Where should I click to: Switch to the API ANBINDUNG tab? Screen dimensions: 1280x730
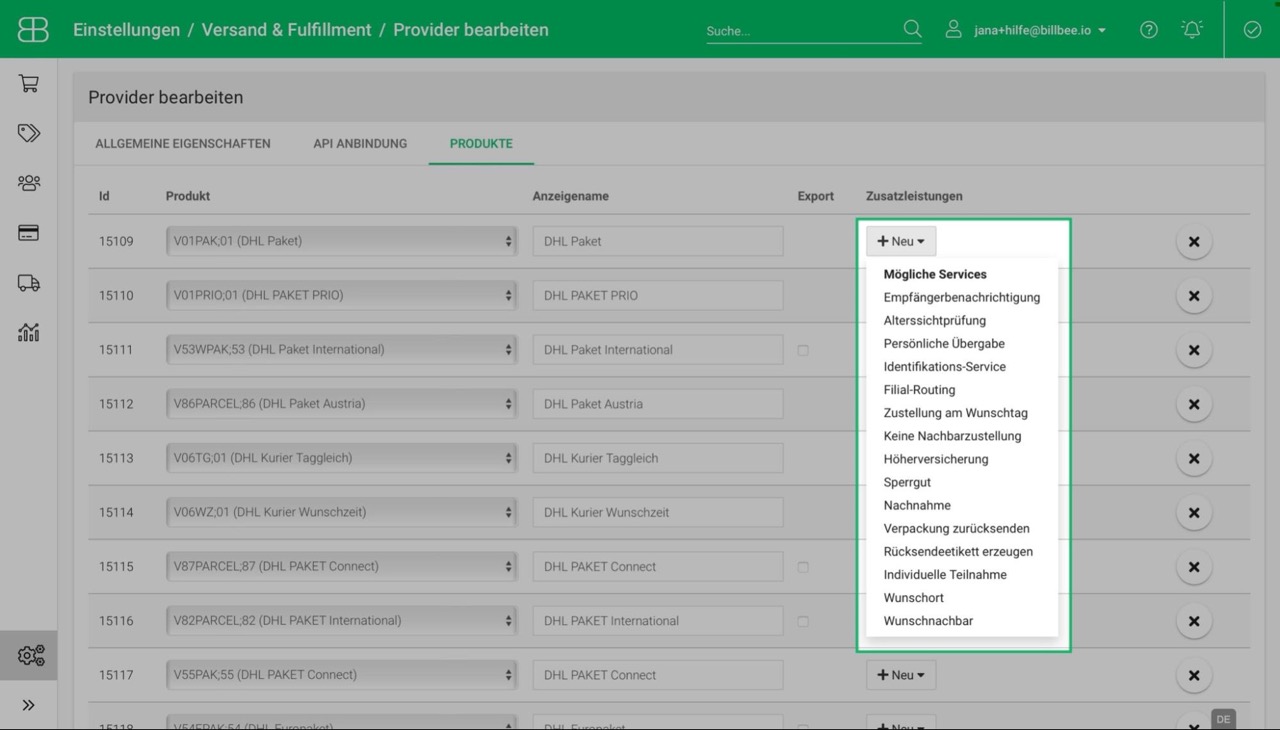tap(360, 143)
